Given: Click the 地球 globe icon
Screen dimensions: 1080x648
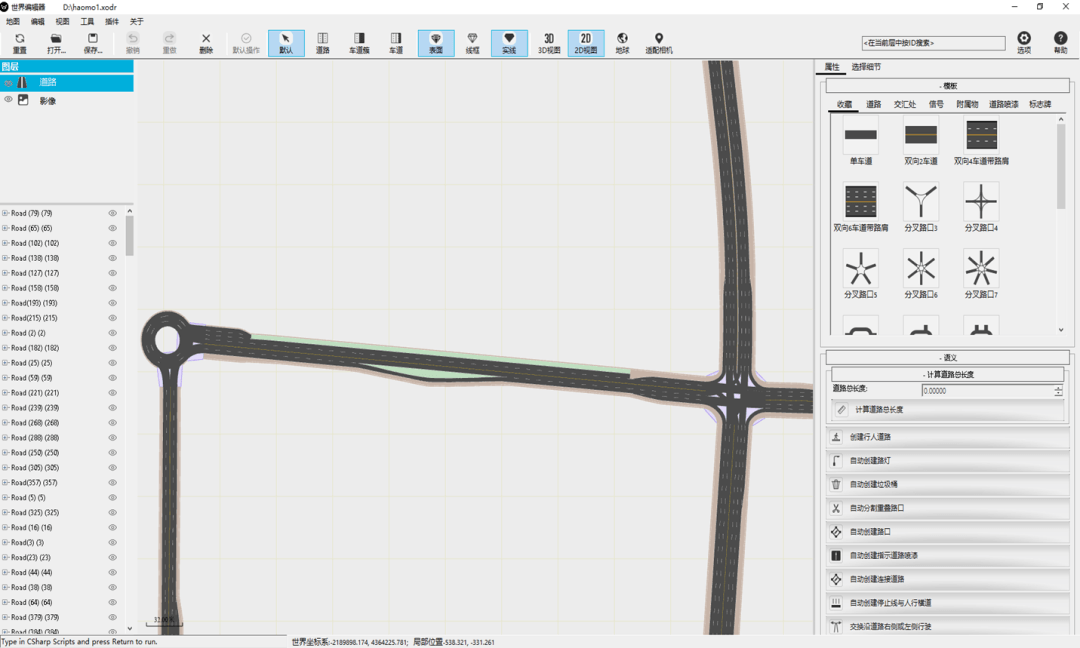Looking at the screenshot, I should pyautogui.click(x=622, y=43).
